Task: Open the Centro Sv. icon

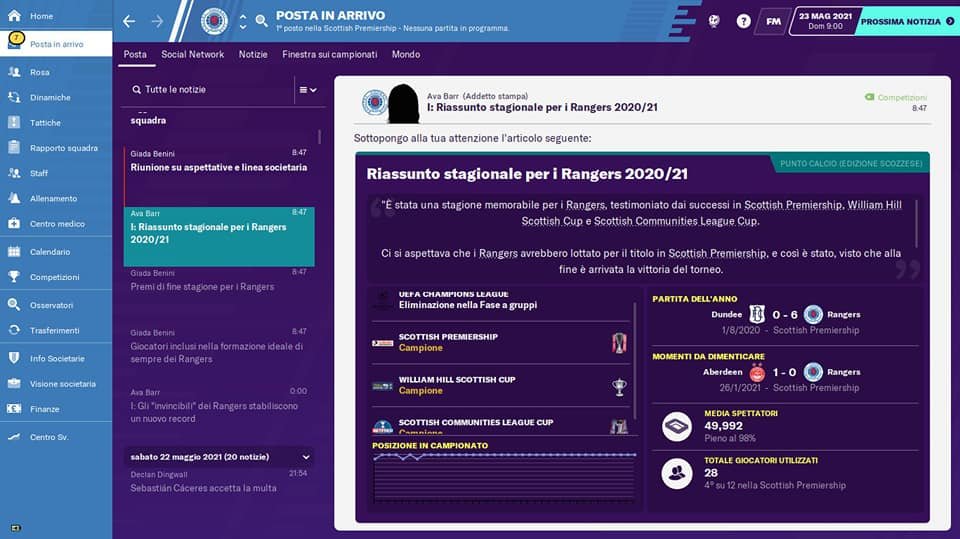Action: click(14, 437)
